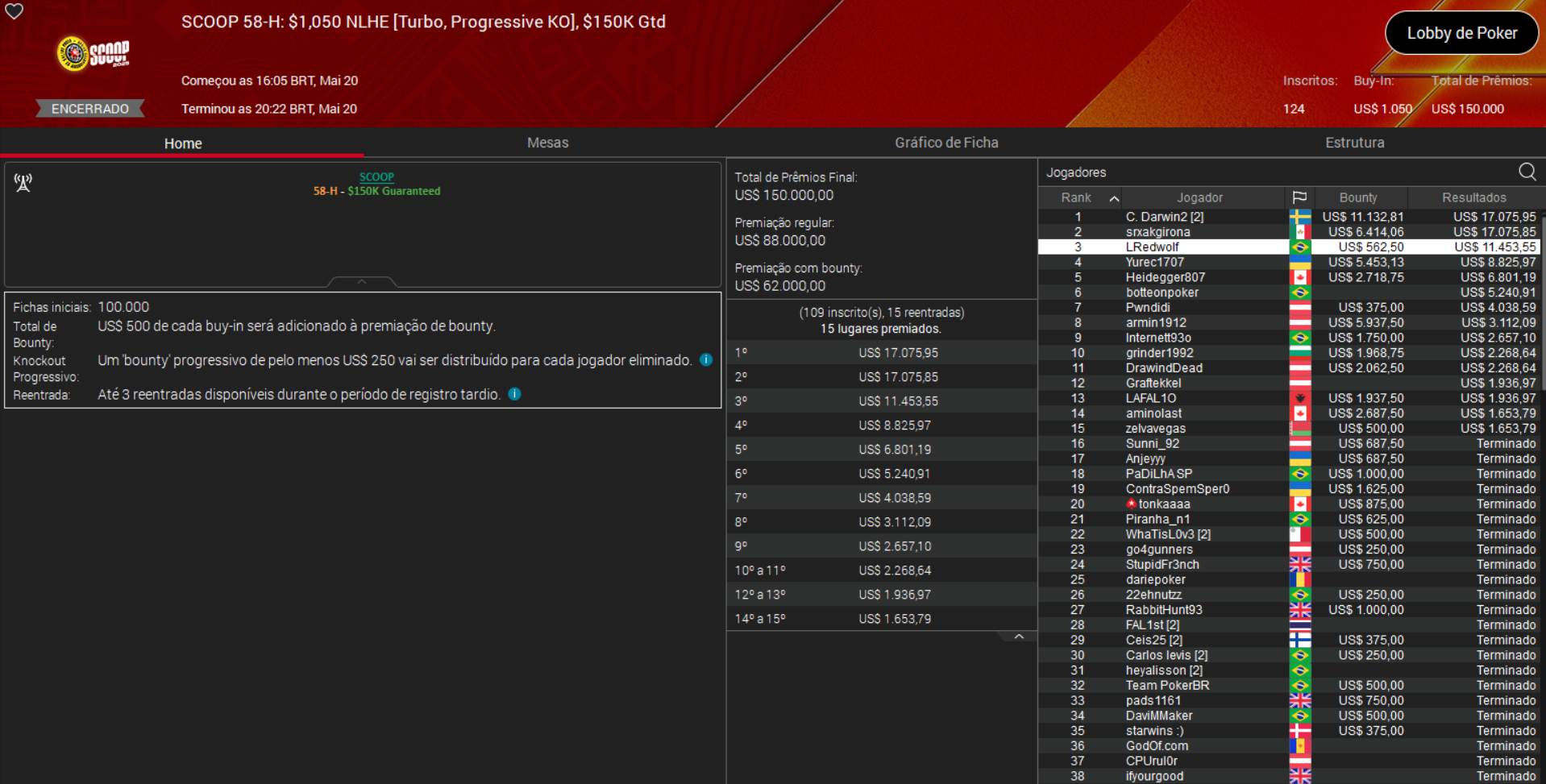This screenshot has width=1546, height=784.
Task: Collapse the prize payout list
Action: pyautogui.click(x=1019, y=637)
